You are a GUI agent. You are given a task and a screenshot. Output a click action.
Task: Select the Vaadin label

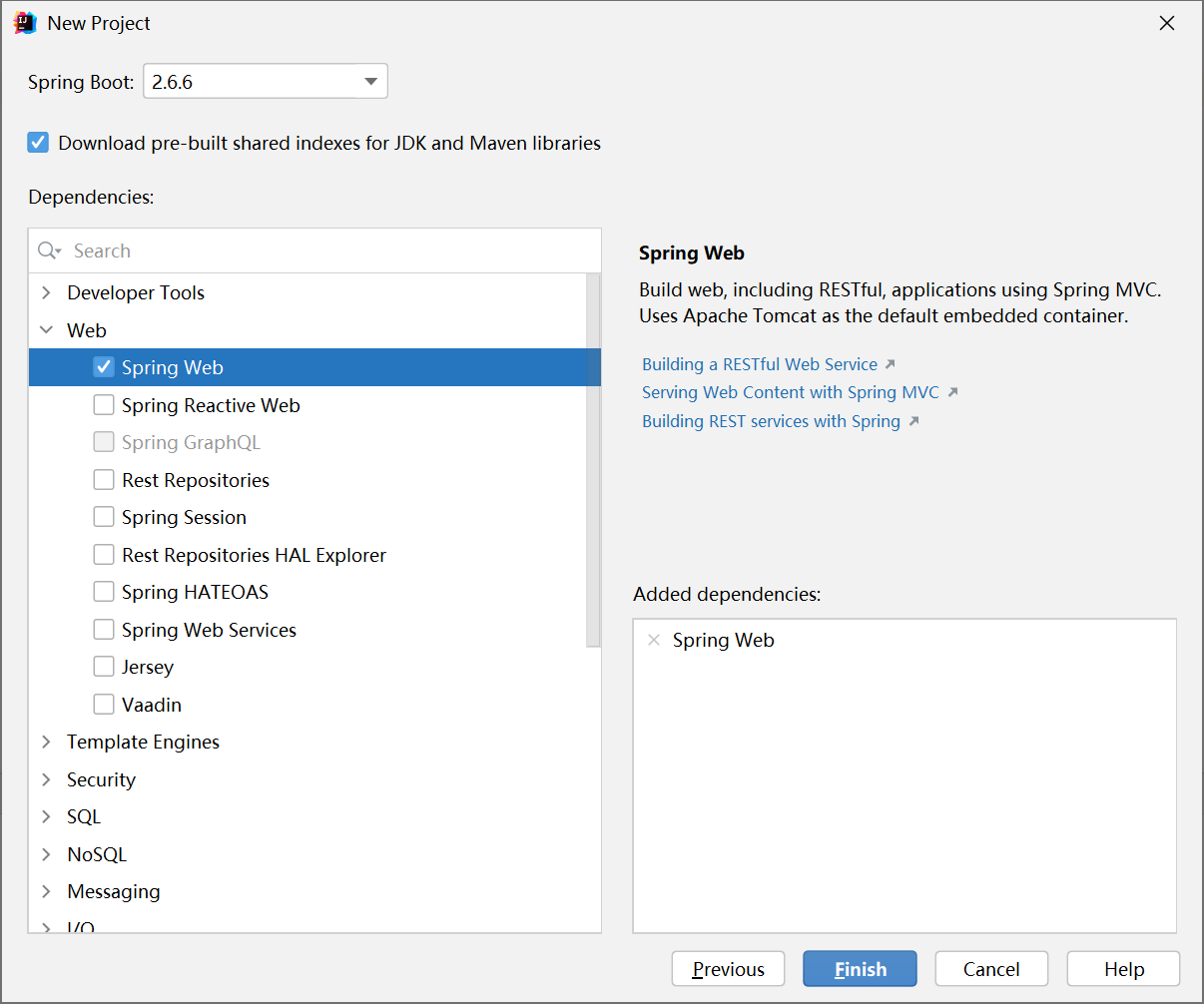tap(152, 705)
